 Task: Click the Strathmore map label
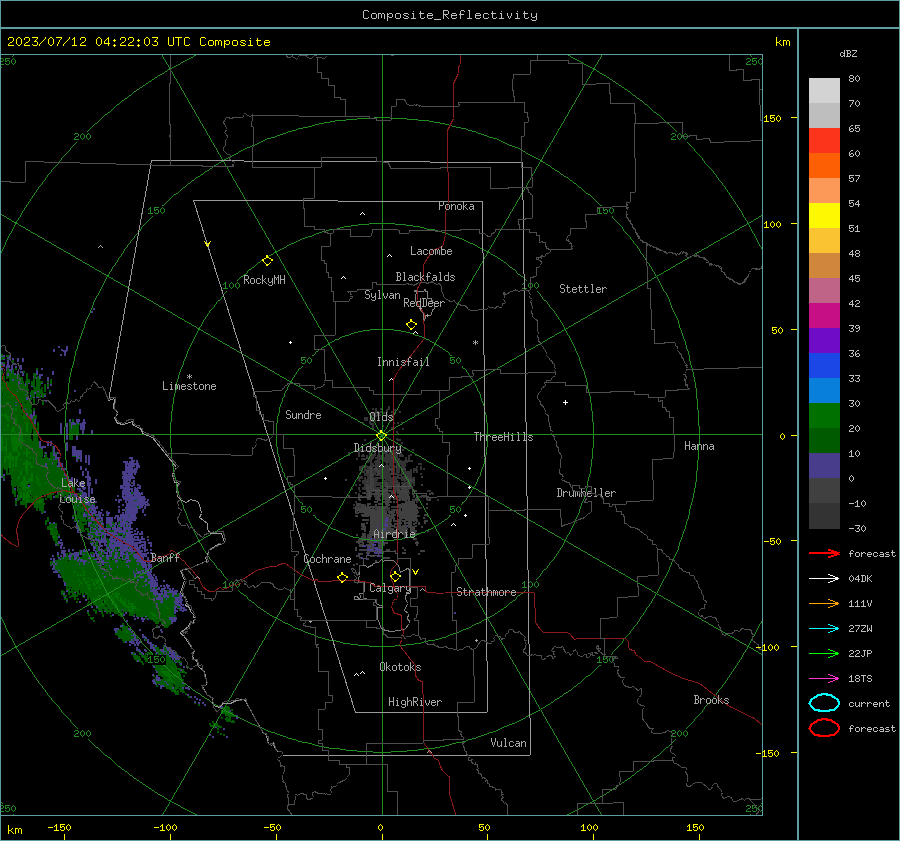[x=486, y=592]
